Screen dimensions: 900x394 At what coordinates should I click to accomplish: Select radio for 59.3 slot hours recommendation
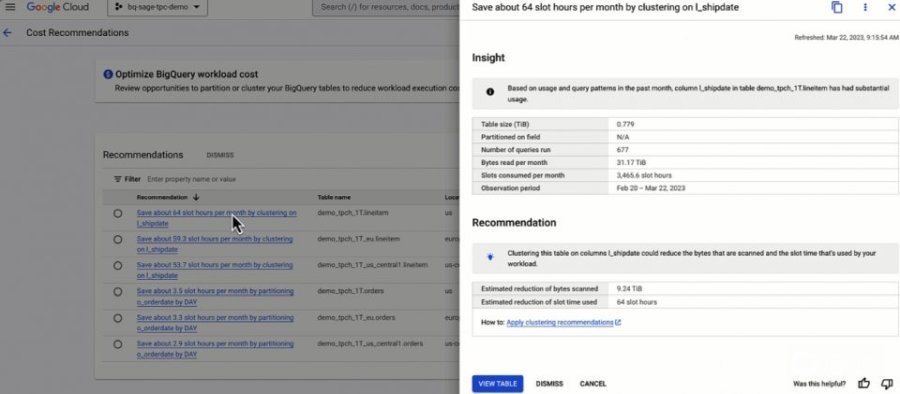(118, 240)
